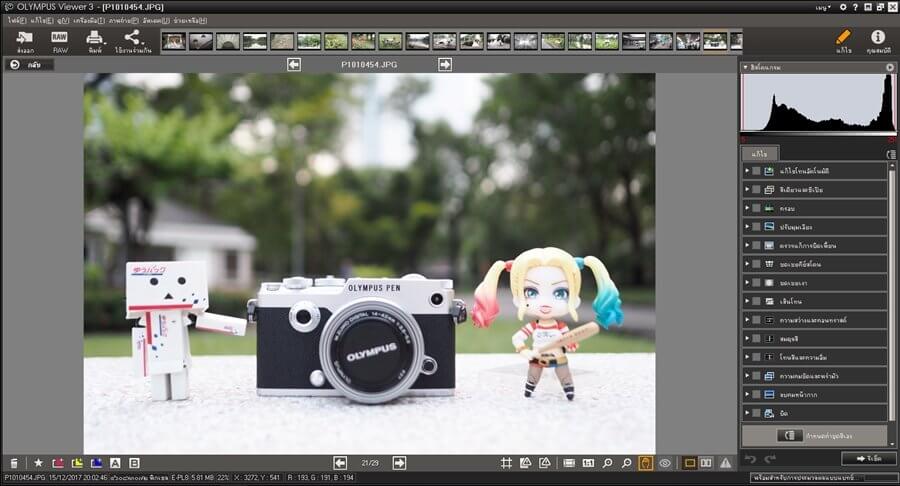Rotate the image clockwise
This screenshot has width=900, height=486.
[x=545, y=462]
